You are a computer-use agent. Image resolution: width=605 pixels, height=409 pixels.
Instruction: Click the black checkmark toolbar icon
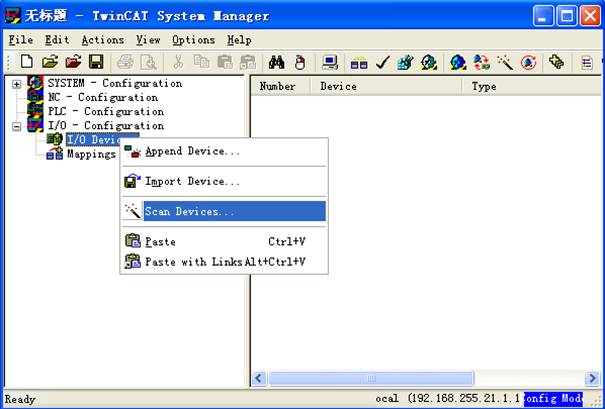click(383, 63)
